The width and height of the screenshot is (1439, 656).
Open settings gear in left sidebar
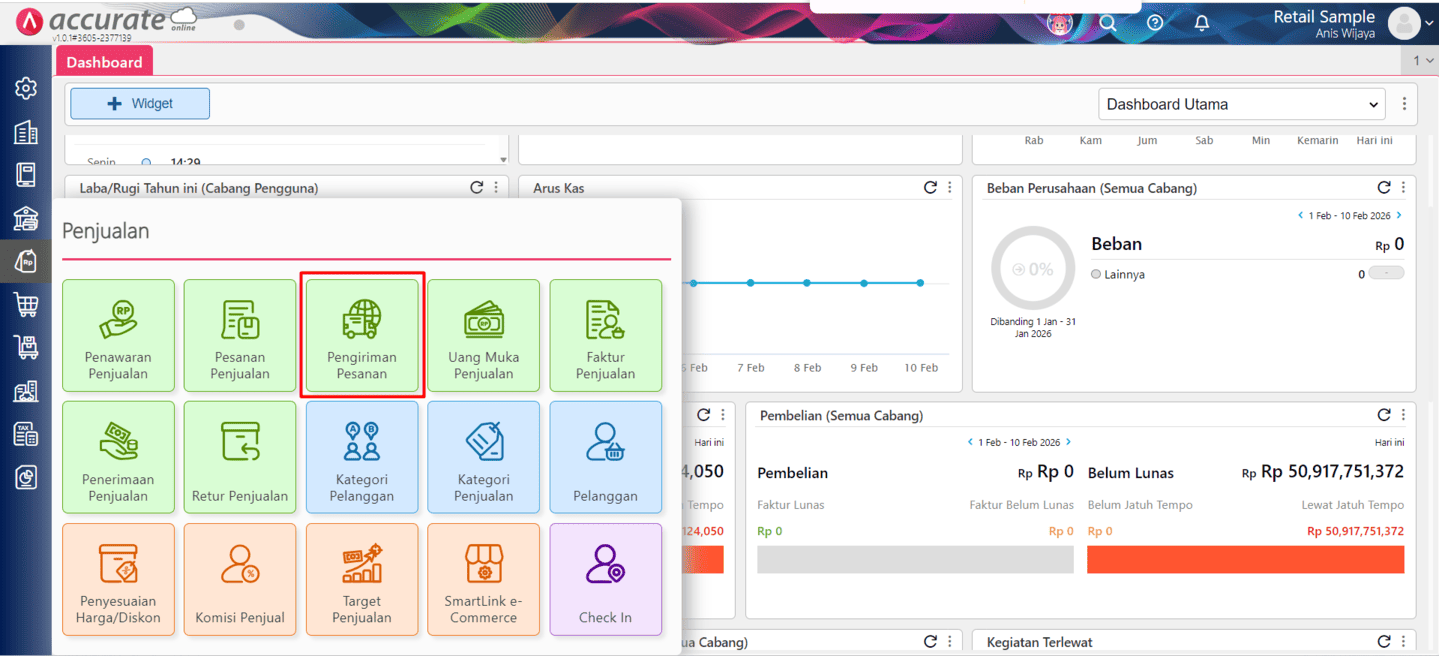[26, 88]
